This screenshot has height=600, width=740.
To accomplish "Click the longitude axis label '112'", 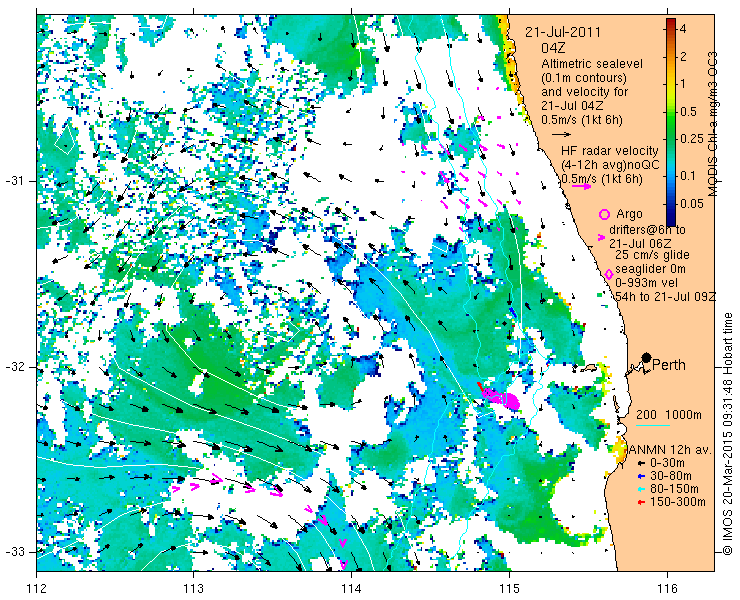I will click(37, 588).
